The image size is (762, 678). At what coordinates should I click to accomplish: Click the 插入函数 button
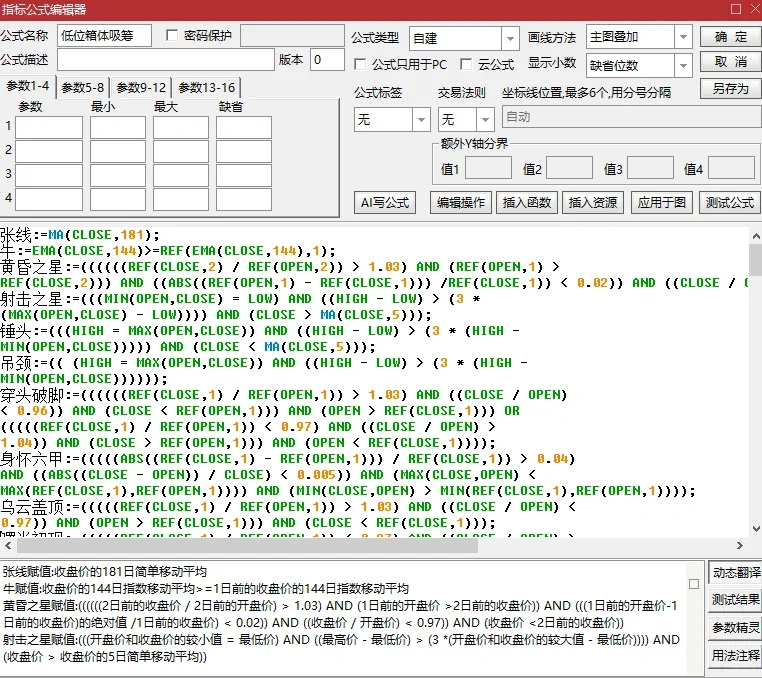(527, 203)
